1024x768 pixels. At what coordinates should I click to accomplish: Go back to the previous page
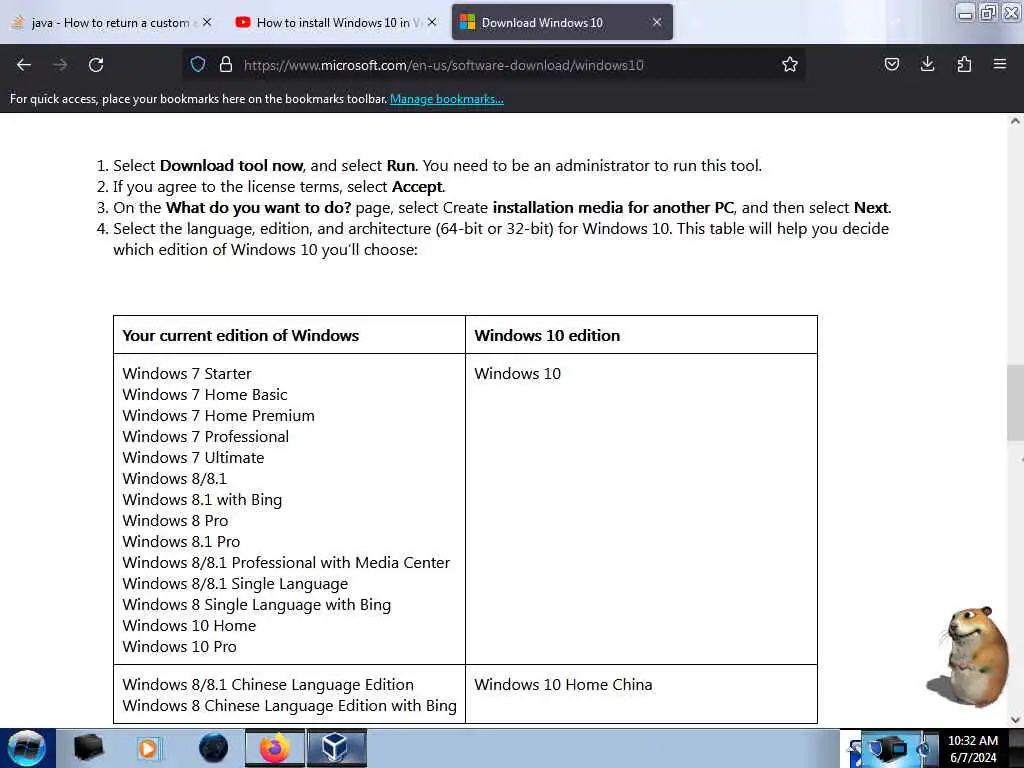[x=24, y=65]
